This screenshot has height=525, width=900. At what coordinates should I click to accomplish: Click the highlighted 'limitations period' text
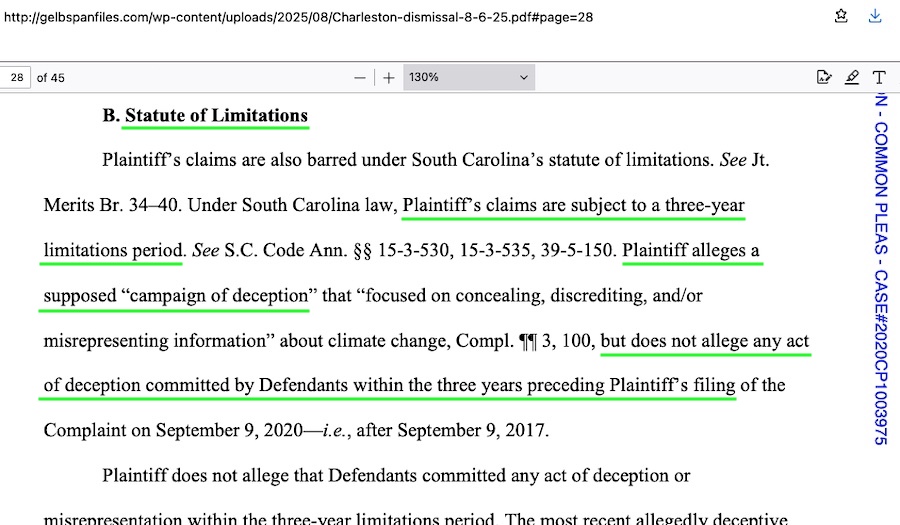click(x=113, y=250)
